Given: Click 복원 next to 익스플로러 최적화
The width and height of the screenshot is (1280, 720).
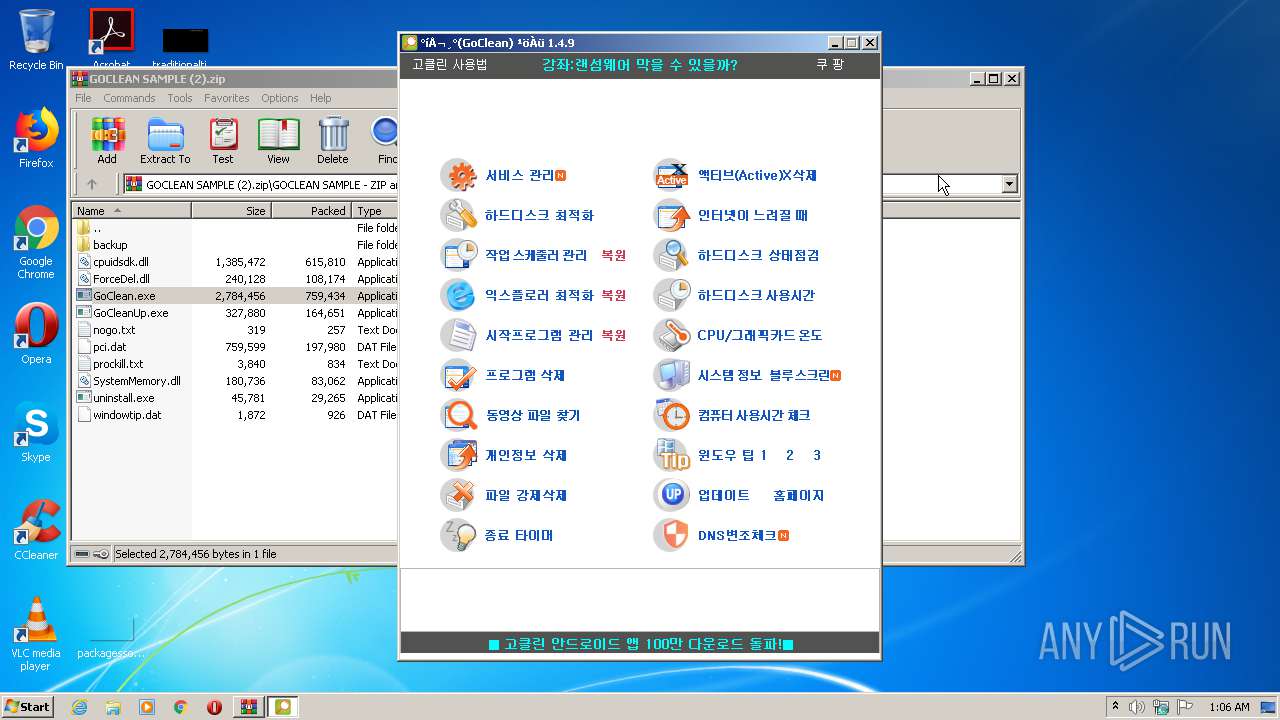Looking at the screenshot, I should tap(613, 295).
